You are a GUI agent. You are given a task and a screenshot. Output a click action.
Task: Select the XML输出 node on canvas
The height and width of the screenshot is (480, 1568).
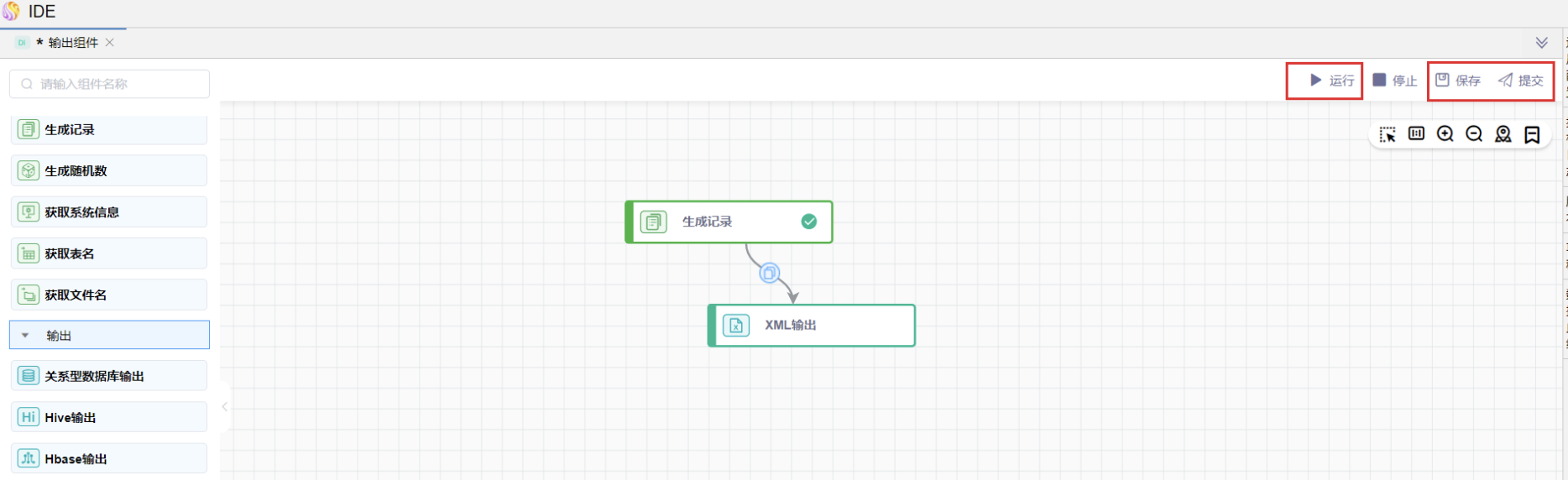[811, 326]
